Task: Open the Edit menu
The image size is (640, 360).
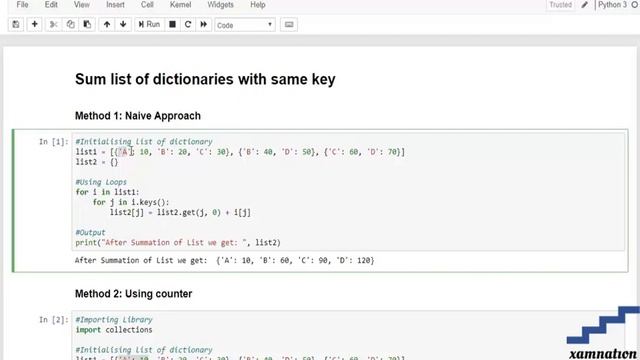Action: 51,5
